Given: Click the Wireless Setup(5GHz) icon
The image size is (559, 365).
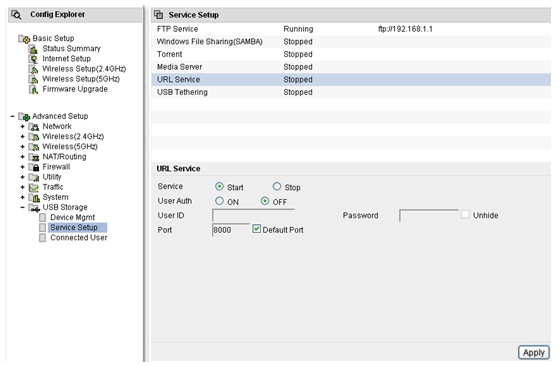Looking at the screenshot, I should (33, 79).
